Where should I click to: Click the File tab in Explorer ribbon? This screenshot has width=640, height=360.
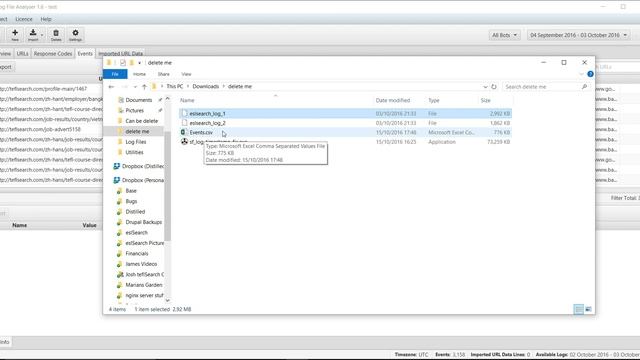pos(115,74)
